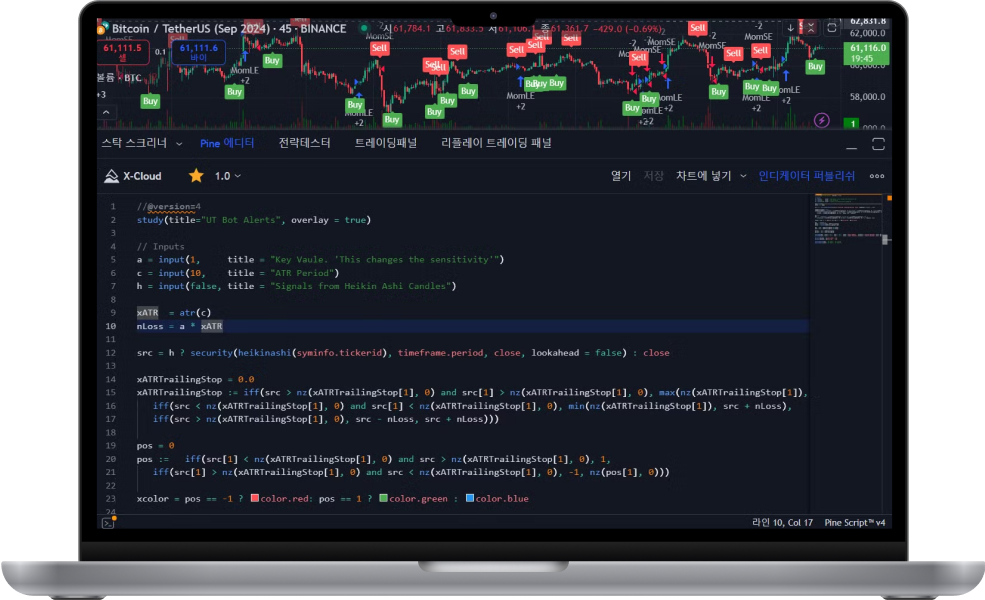The height and width of the screenshot is (600, 985).
Task: Click the chart fullscreen icon at top right
Action: pos(832,28)
